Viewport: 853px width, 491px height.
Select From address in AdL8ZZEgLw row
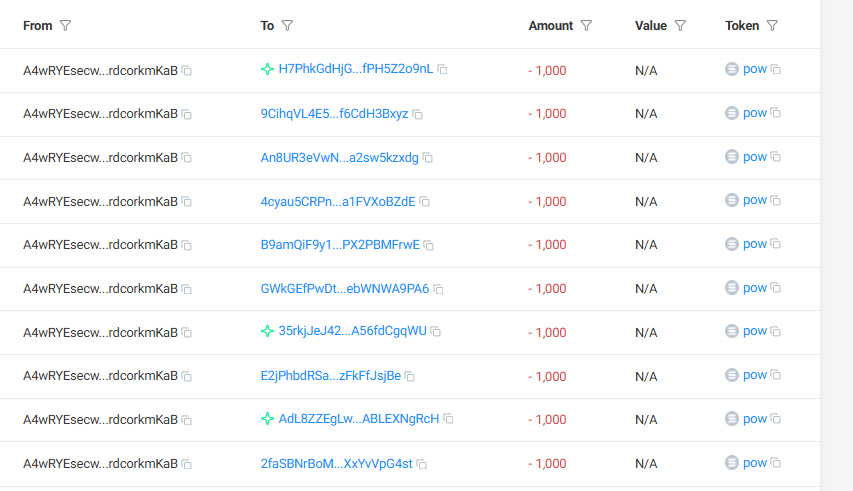click(x=100, y=420)
